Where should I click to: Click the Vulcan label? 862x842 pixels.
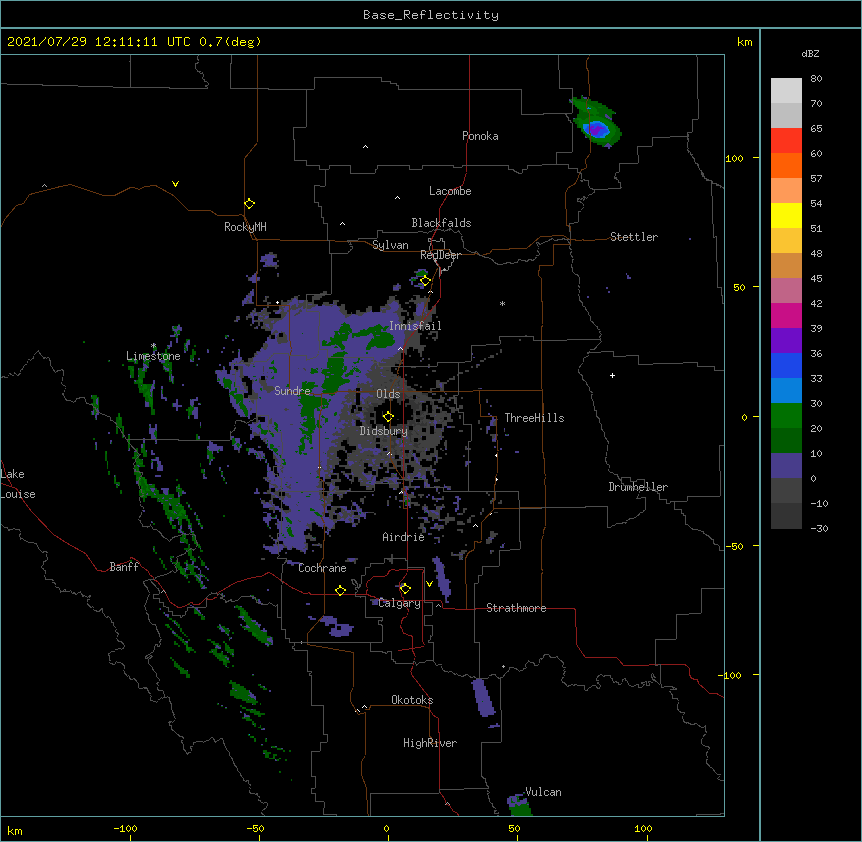543,792
